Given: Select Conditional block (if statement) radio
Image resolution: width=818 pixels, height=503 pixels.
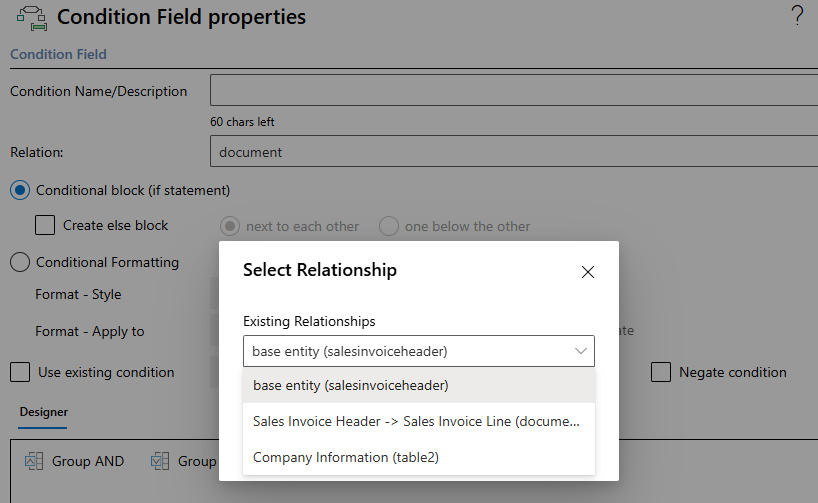Looking at the screenshot, I should 20,190.
